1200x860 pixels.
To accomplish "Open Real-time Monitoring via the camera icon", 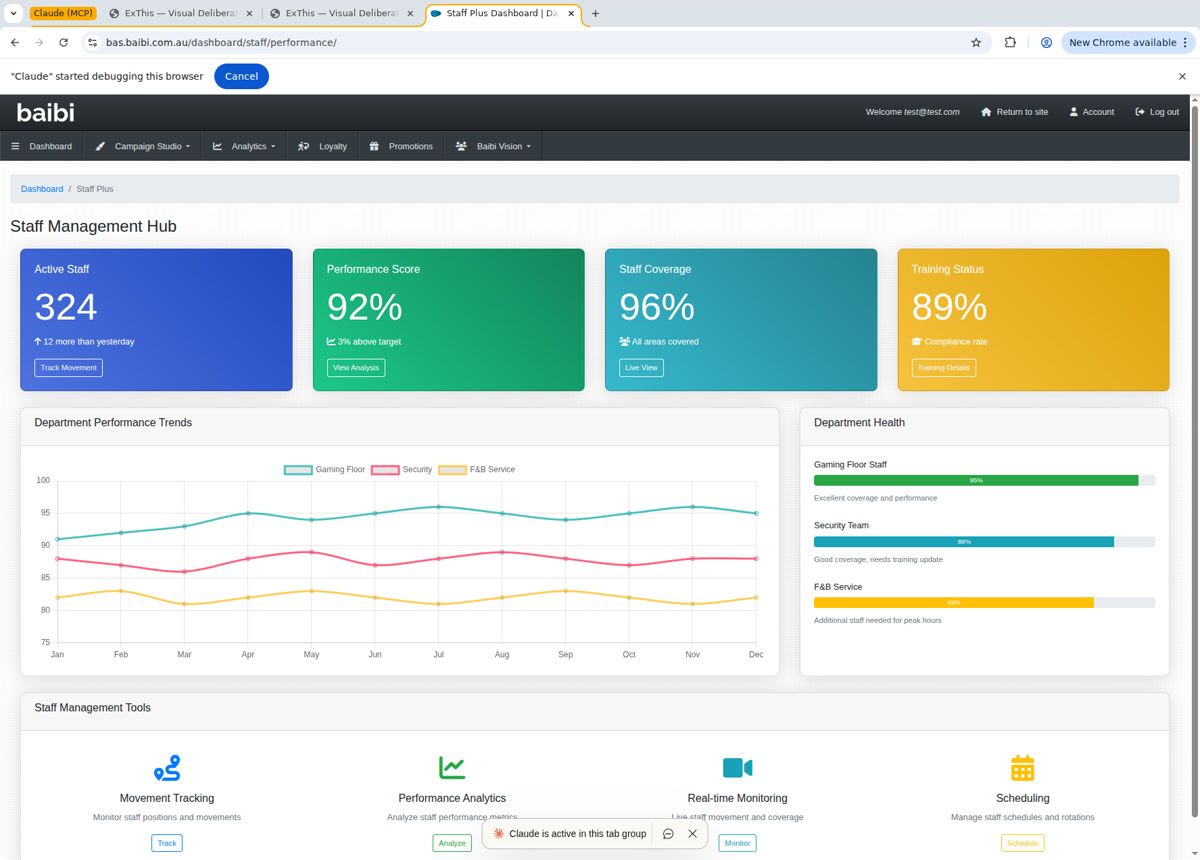I will pyautogui.click(x=737, y=768).
